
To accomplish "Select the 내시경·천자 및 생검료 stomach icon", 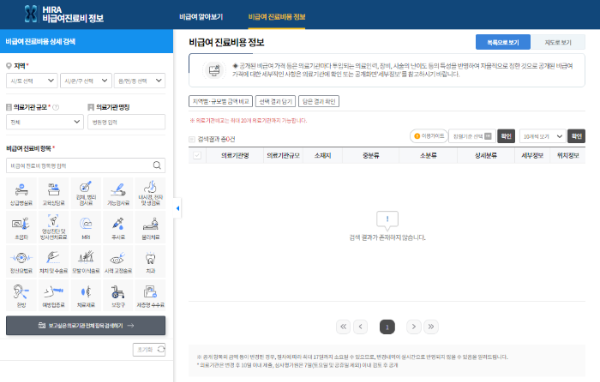I will [150, 193].
